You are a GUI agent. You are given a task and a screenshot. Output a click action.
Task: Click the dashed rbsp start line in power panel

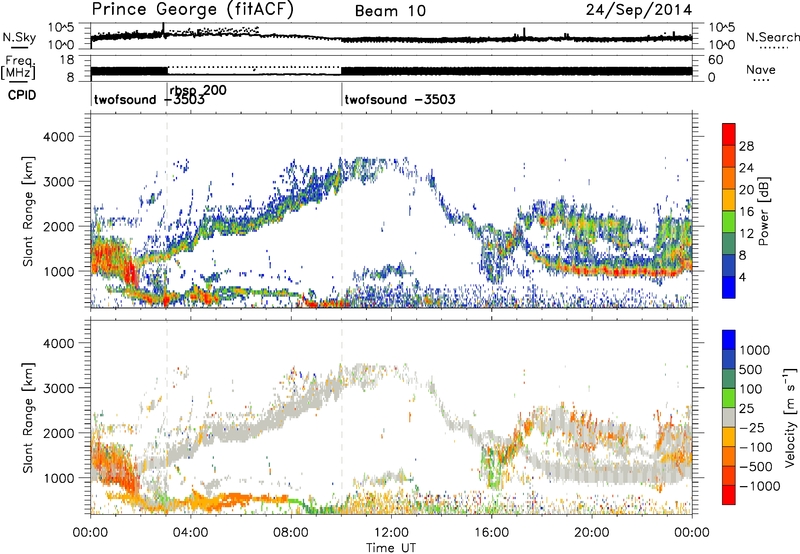167,211
